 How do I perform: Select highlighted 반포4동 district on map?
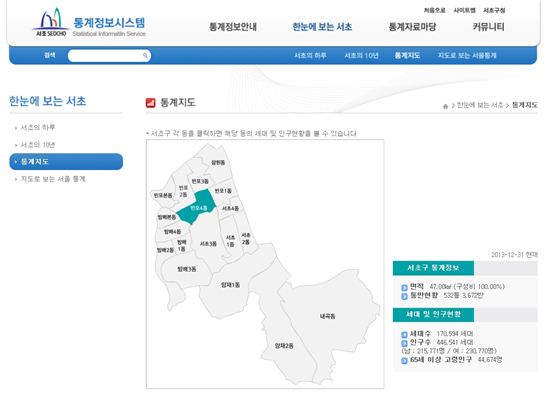pos(199,208)
